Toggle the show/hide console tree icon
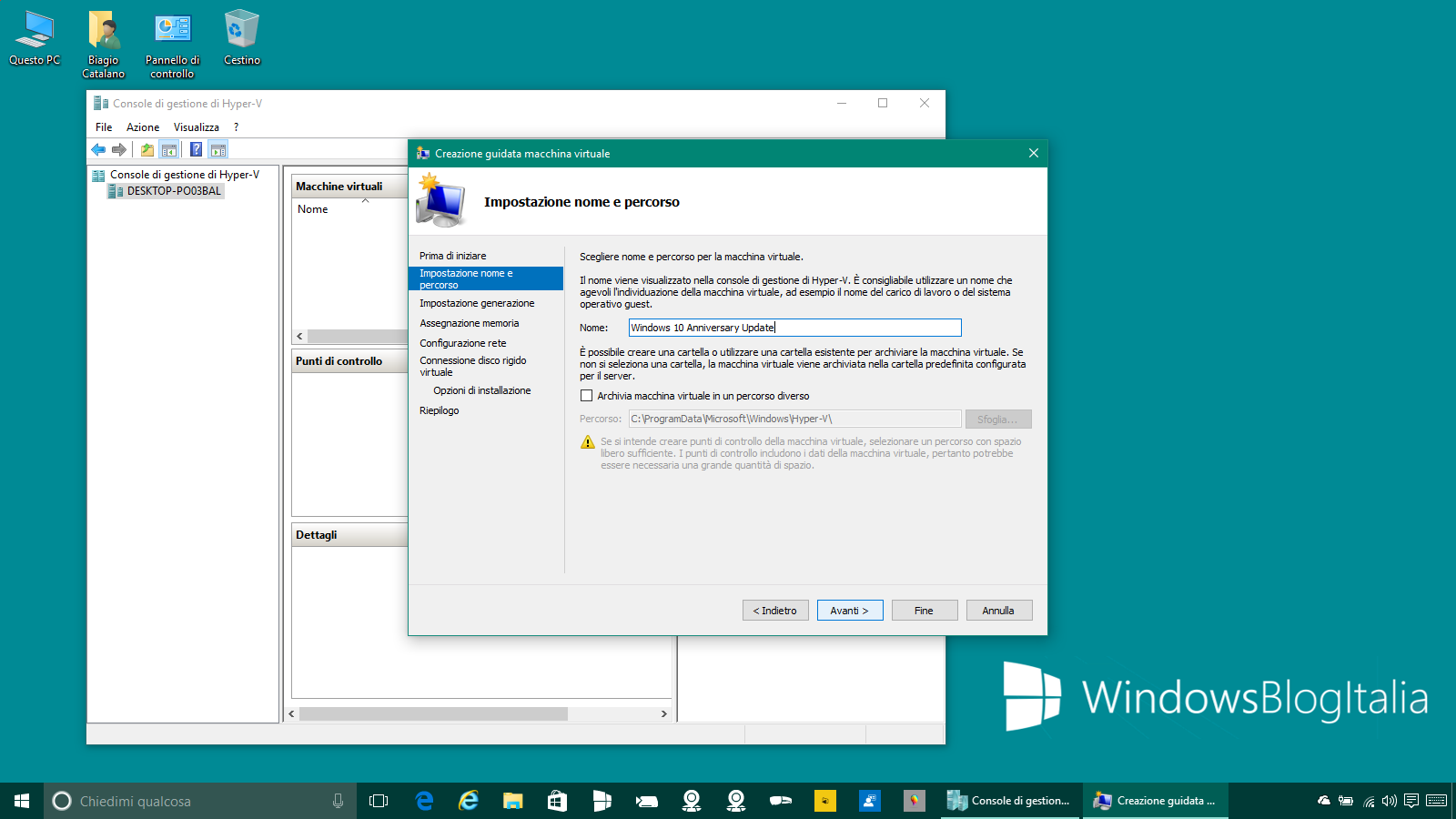Screen dimensions: 1456x819 (x=169, y=150)
